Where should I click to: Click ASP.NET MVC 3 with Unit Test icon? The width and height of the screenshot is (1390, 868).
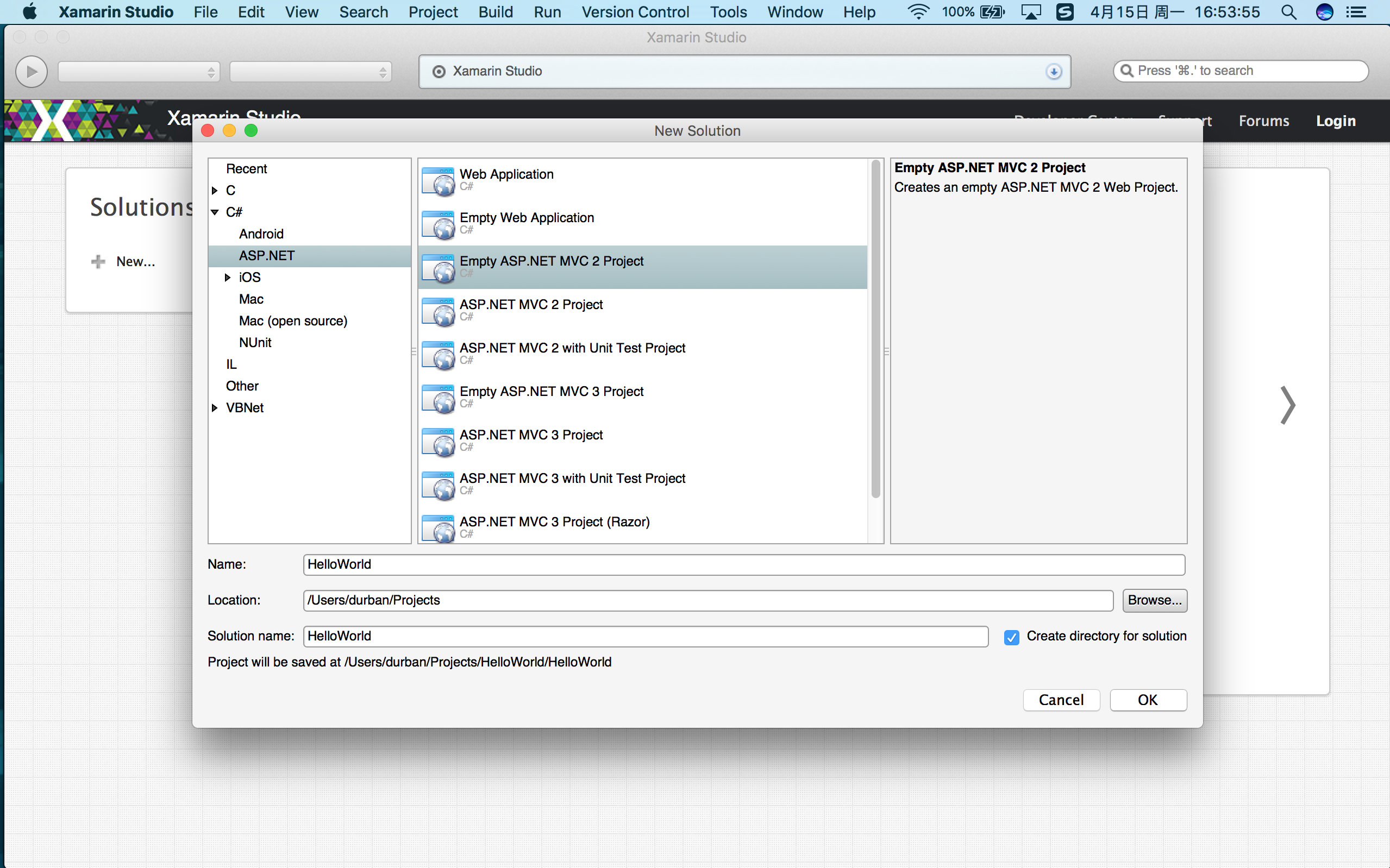[438, 486]
